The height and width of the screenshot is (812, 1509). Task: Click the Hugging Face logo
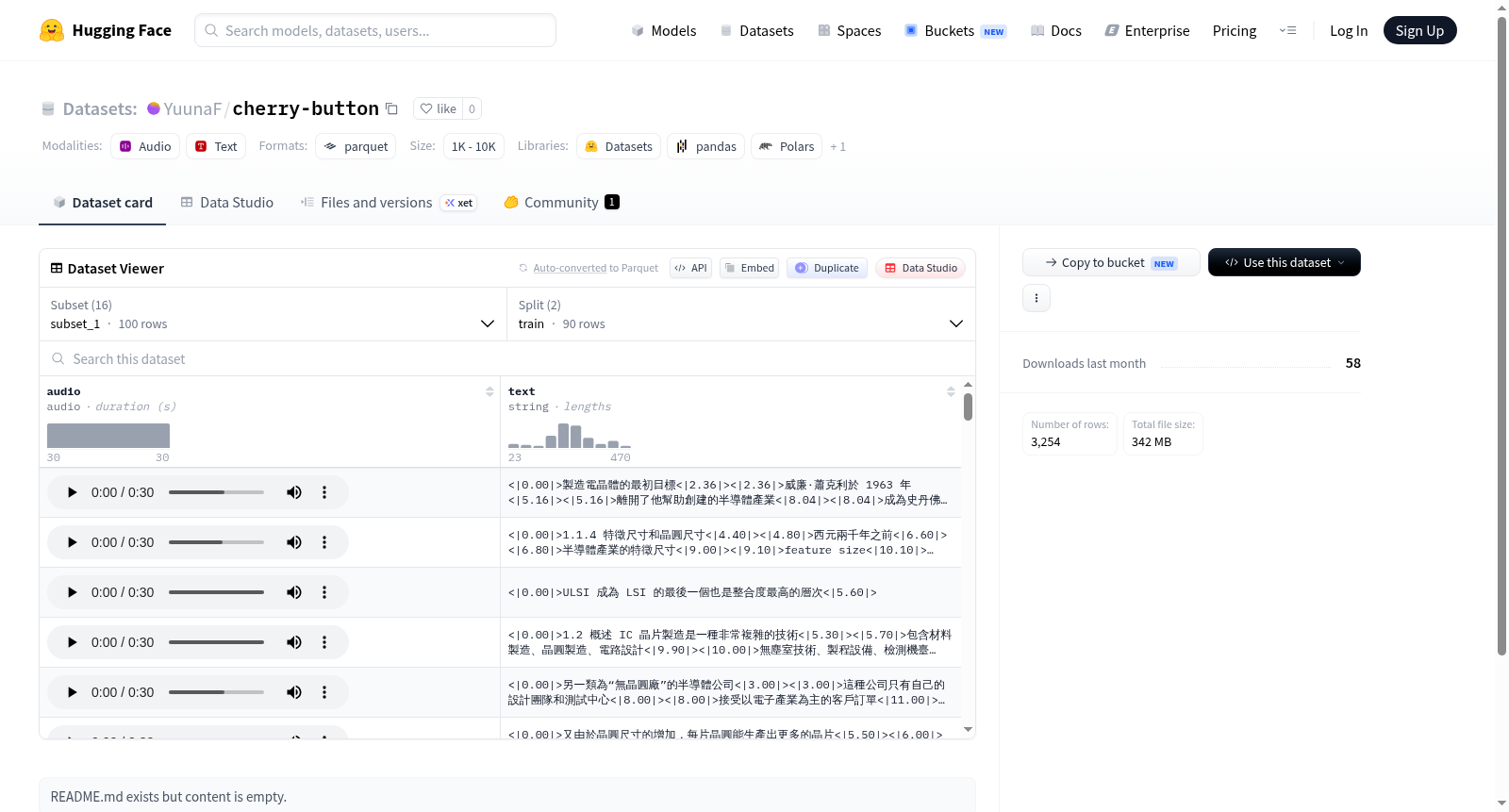point(106,30)
